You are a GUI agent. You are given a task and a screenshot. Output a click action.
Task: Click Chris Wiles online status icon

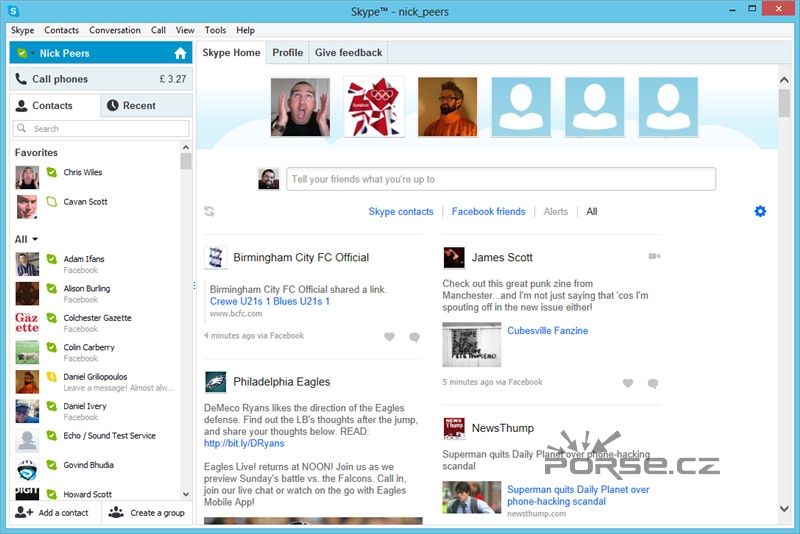point(52,172)
